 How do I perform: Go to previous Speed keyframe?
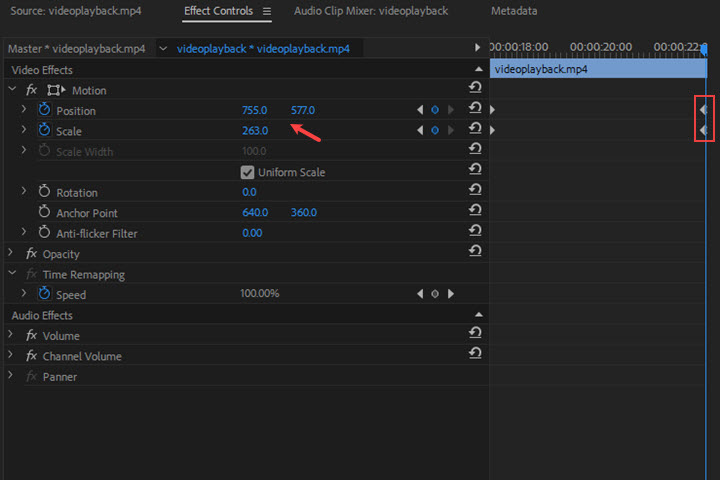[x=420, y=294]
